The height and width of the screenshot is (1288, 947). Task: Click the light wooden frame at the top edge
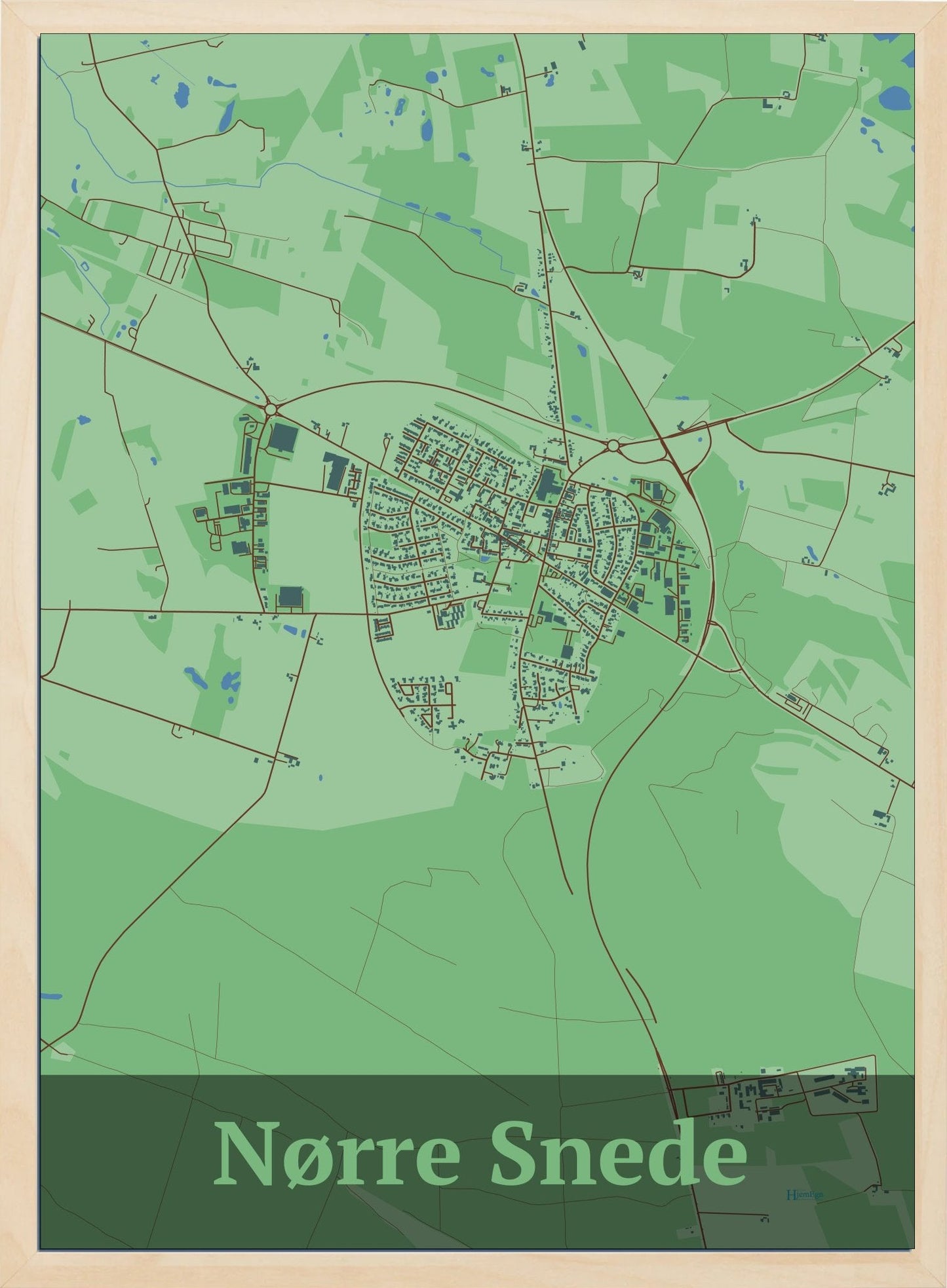[473, 16]
